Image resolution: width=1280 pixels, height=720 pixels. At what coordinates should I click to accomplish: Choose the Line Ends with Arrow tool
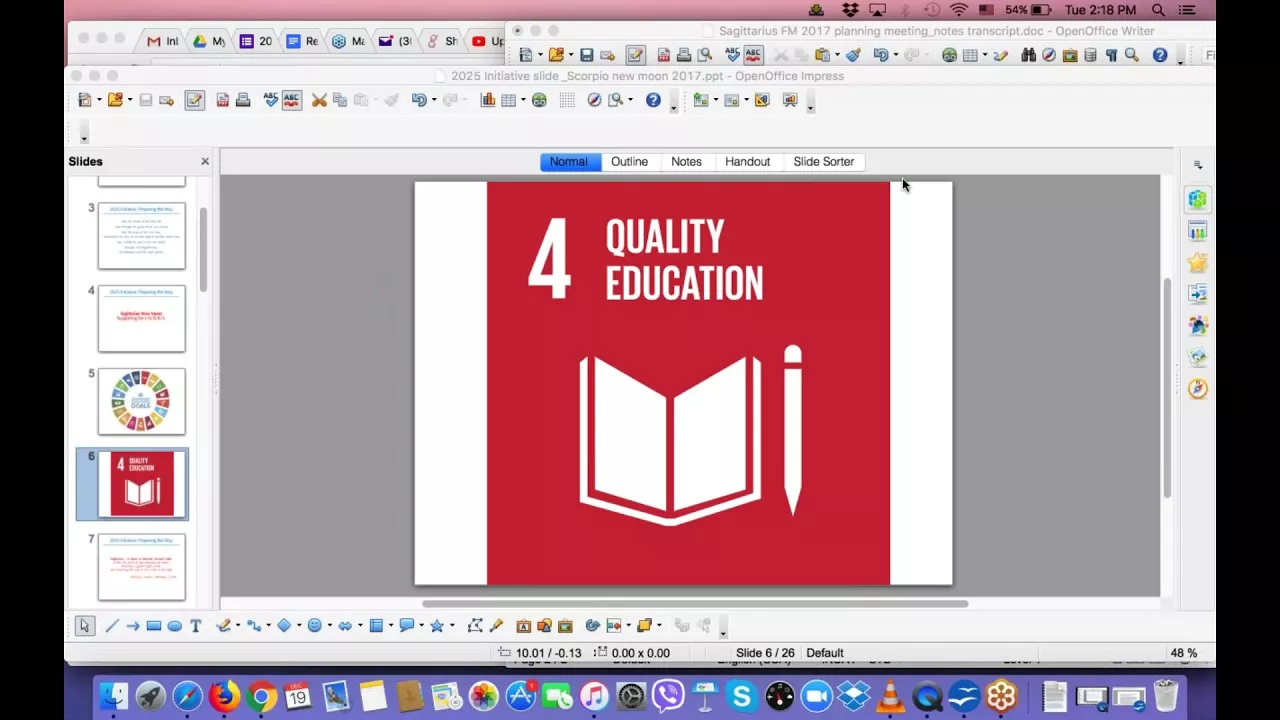(x=132, y=626)
